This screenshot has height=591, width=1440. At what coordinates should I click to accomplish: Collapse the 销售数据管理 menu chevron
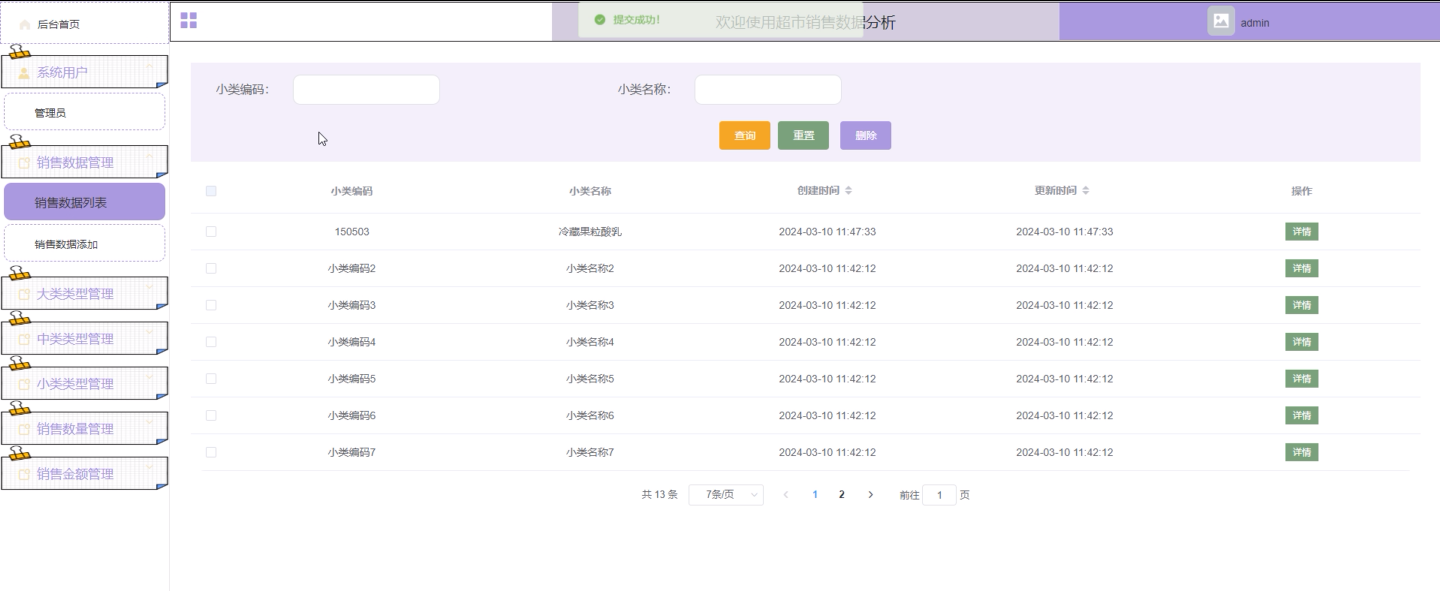tap(150, 156)
